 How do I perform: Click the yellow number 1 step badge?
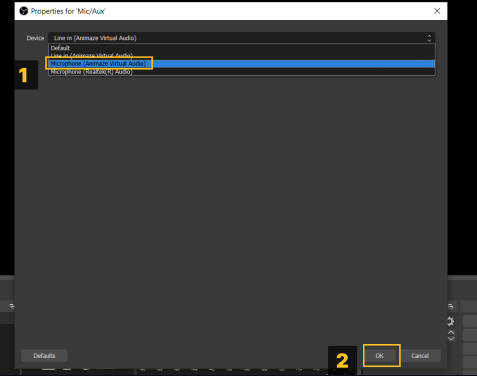click(26, 75)
